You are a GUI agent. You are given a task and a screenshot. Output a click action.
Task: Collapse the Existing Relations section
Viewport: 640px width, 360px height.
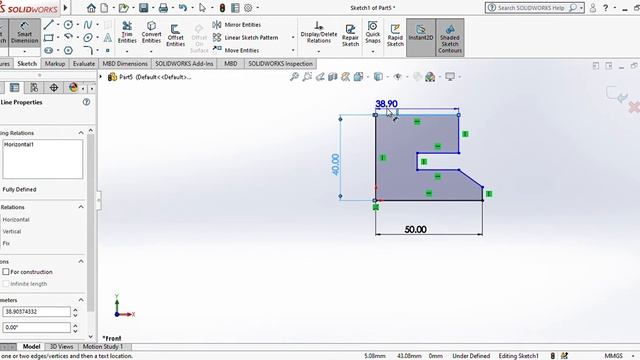tap(81, 133)
